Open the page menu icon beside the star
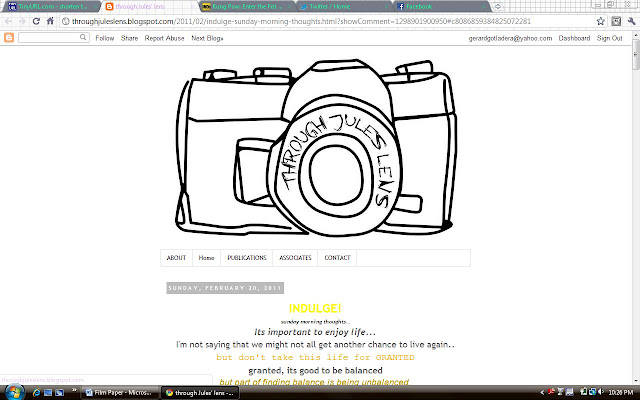 click(x=616, y=21)
